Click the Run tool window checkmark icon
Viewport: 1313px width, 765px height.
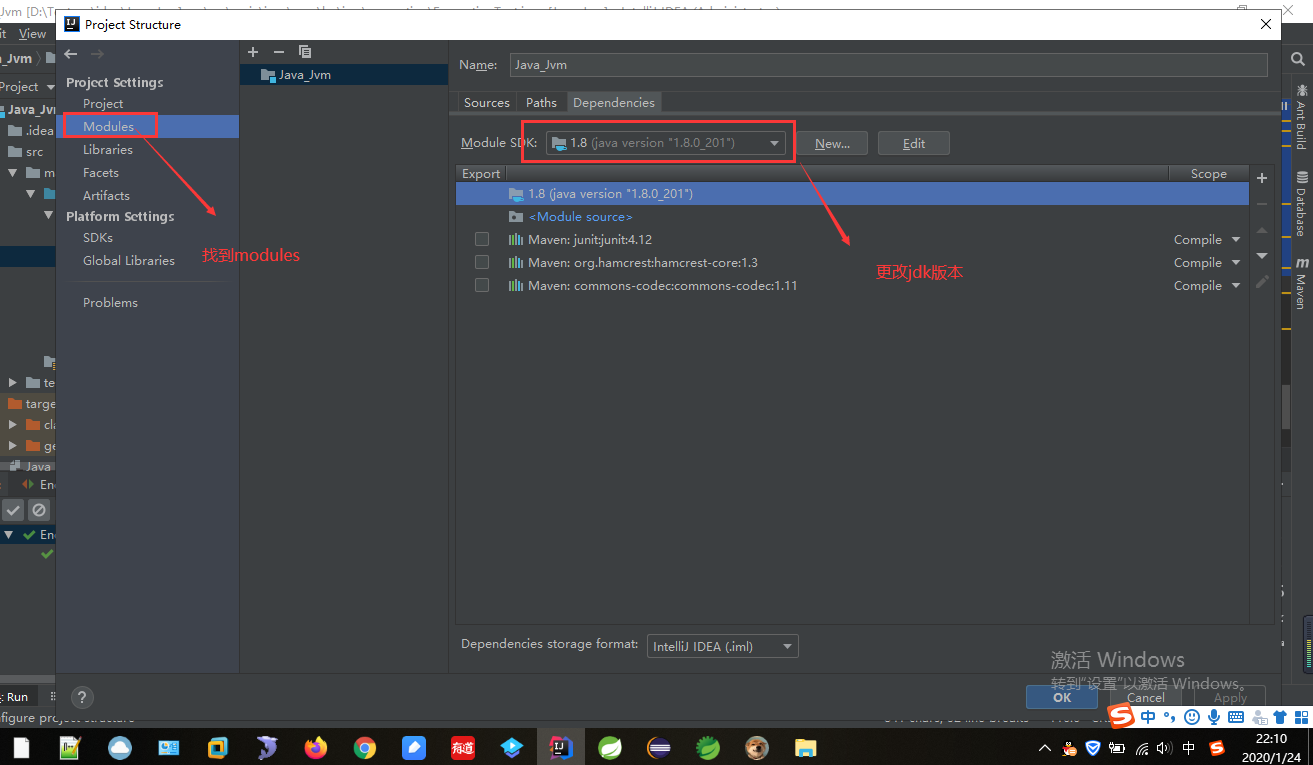coord(13,510)
